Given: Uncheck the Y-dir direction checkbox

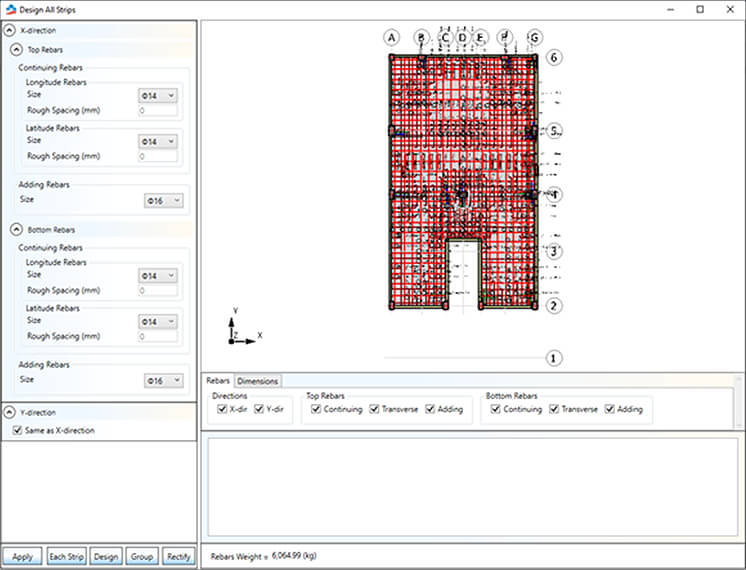Looking at the screenshot, I should click(260, 409).
